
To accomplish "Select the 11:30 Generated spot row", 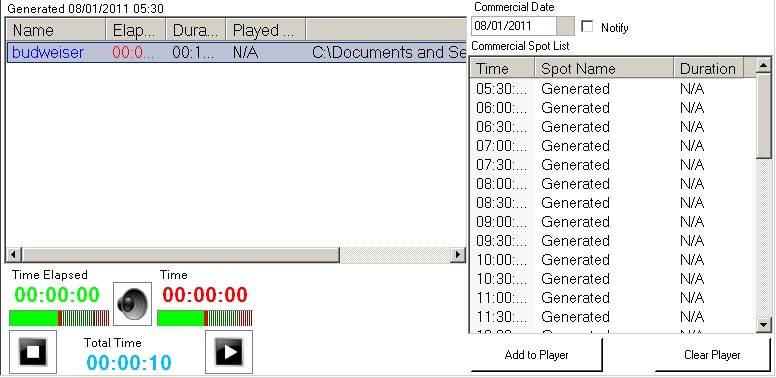I will click(613, 317).
